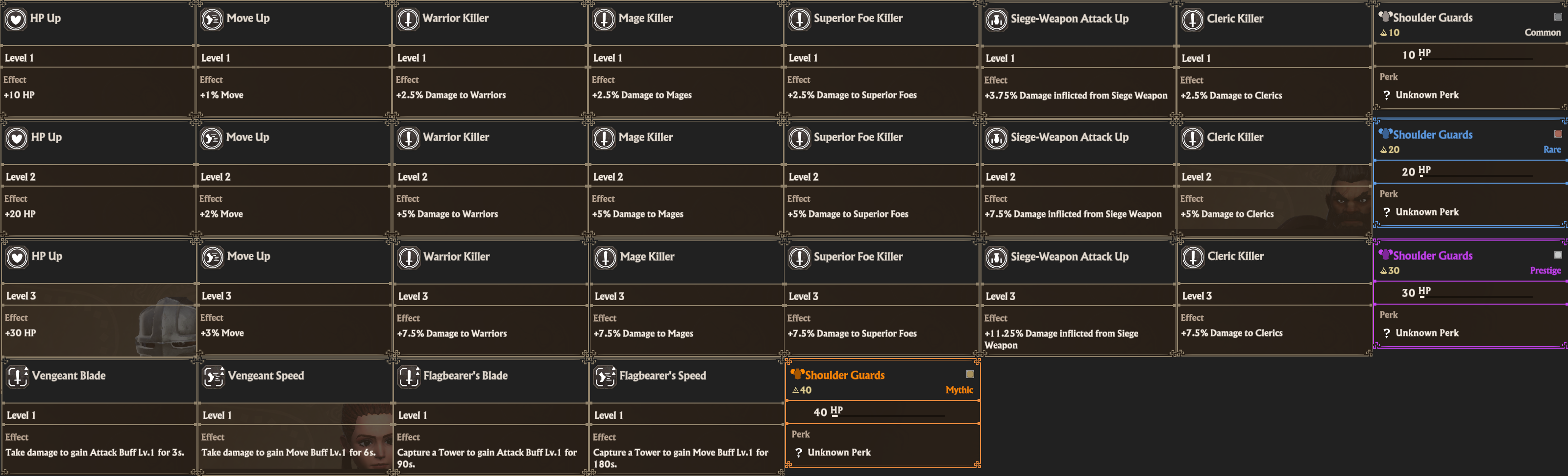Click the Vengeant Speed skill icon
Screen dimensions: 1568x476
click(x=214, y=377)
